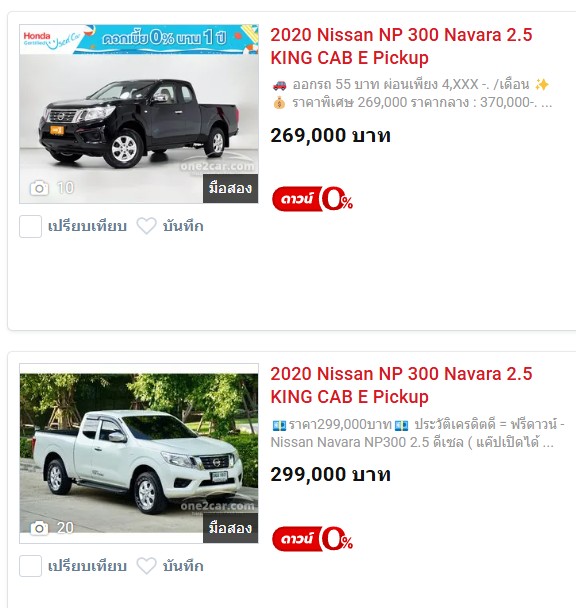Viewport: 576px width, 608px height.
Task: Tick compare checkbox for black Navara listing
Action: pyautogui.click(x=30, y=226)
